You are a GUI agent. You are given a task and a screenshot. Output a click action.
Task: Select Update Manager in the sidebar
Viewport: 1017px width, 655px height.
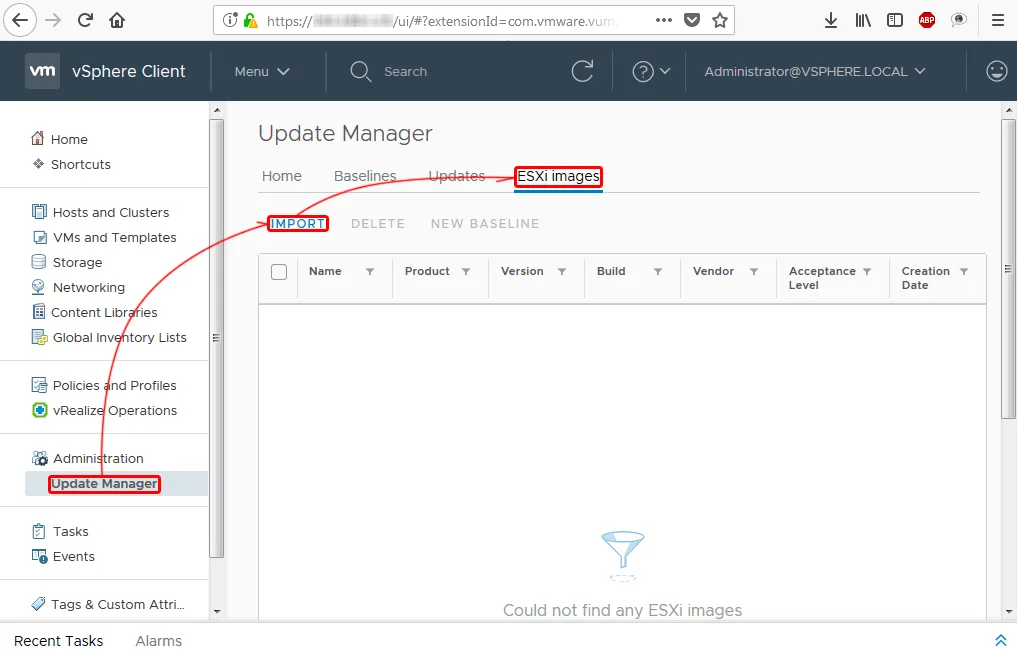click(x=104, y=484)
